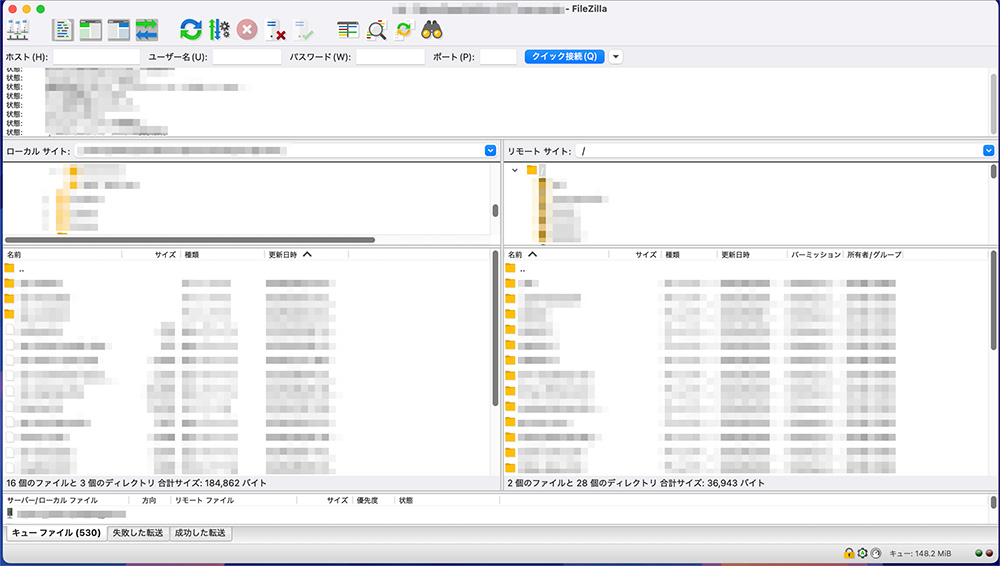Open the Site Manager icon
The width and height of the screenshot is (1000, 566).
[x=17, y=30]
